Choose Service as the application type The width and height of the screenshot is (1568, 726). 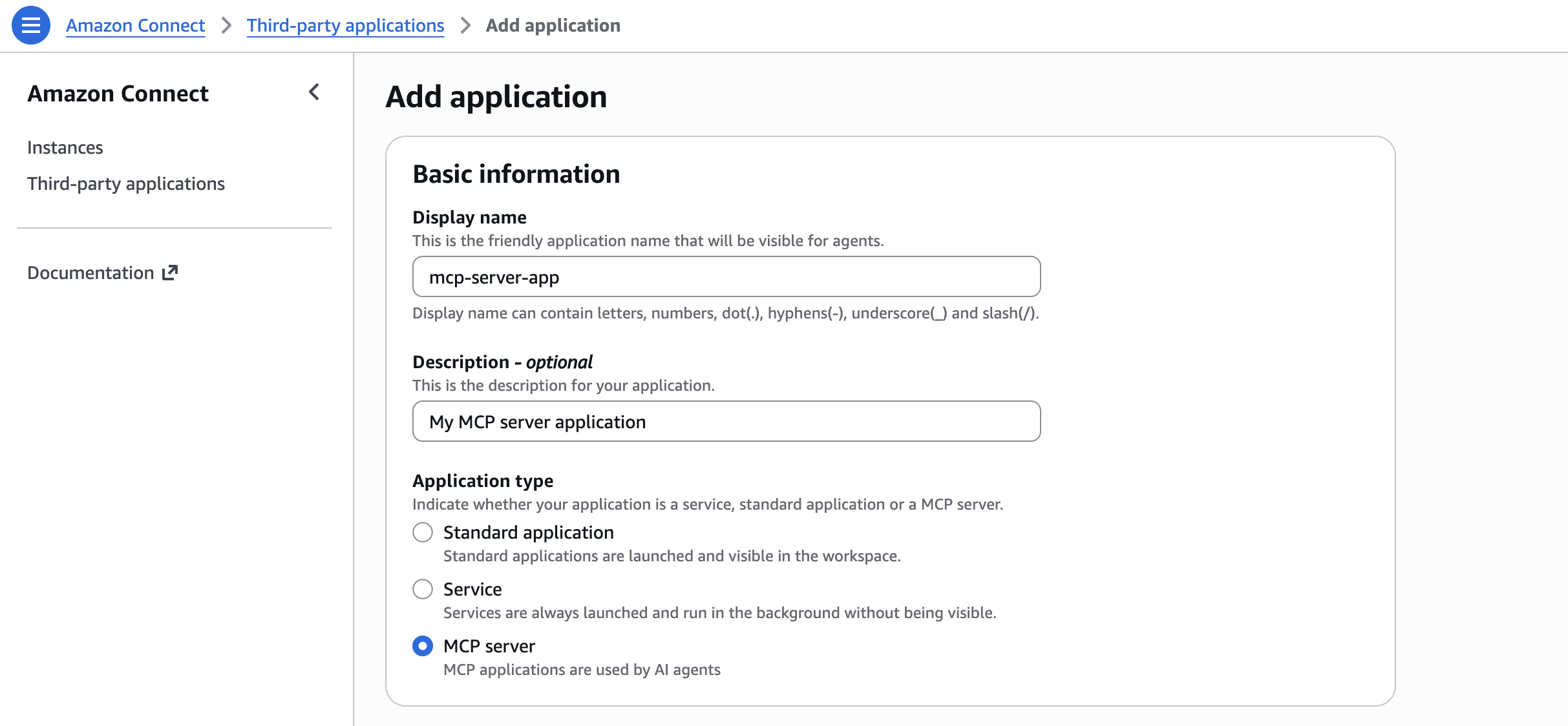(x=423, y=589)
